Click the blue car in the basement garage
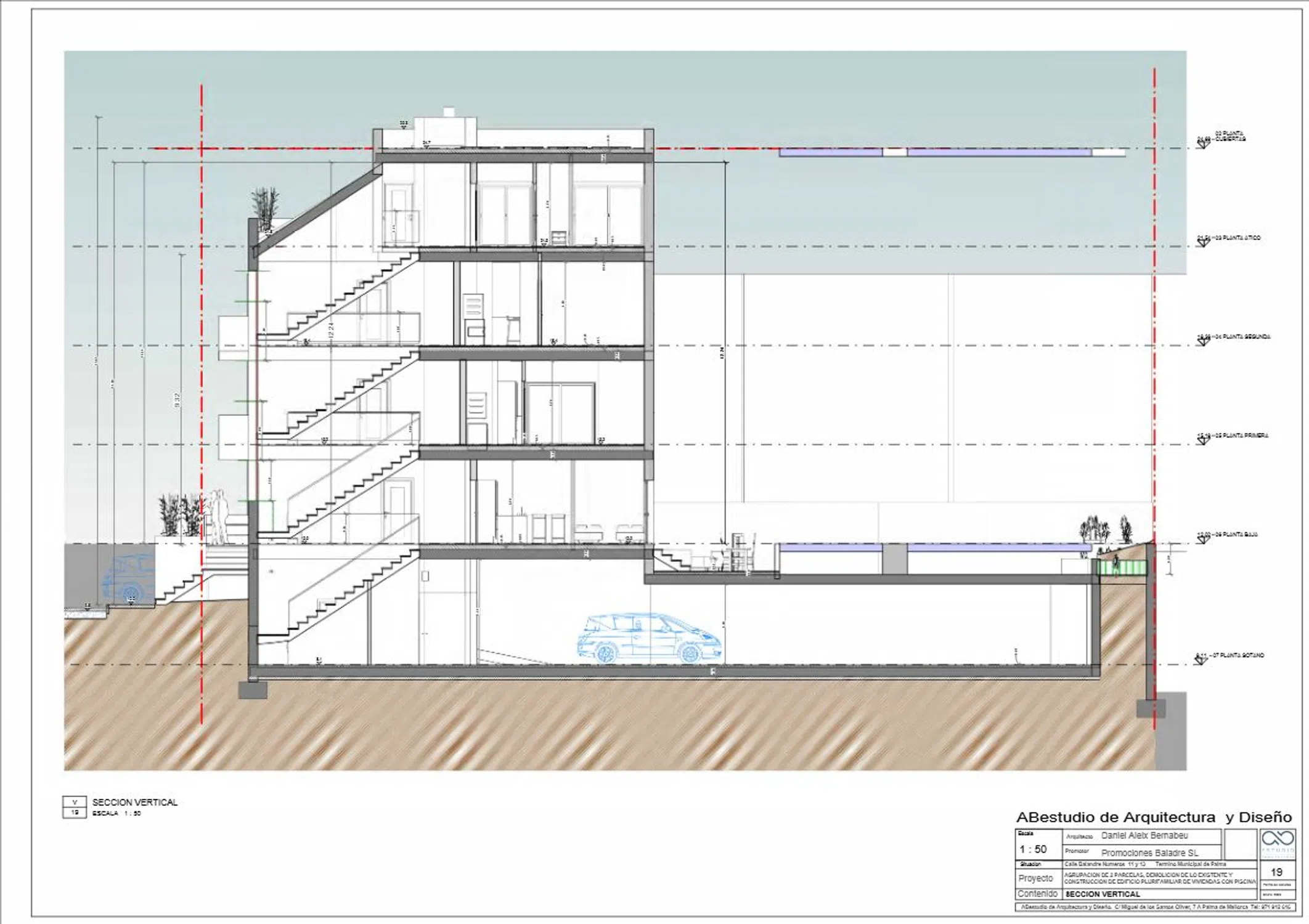The height and width of the screenshot is (924, 1309). pos(649,638)
